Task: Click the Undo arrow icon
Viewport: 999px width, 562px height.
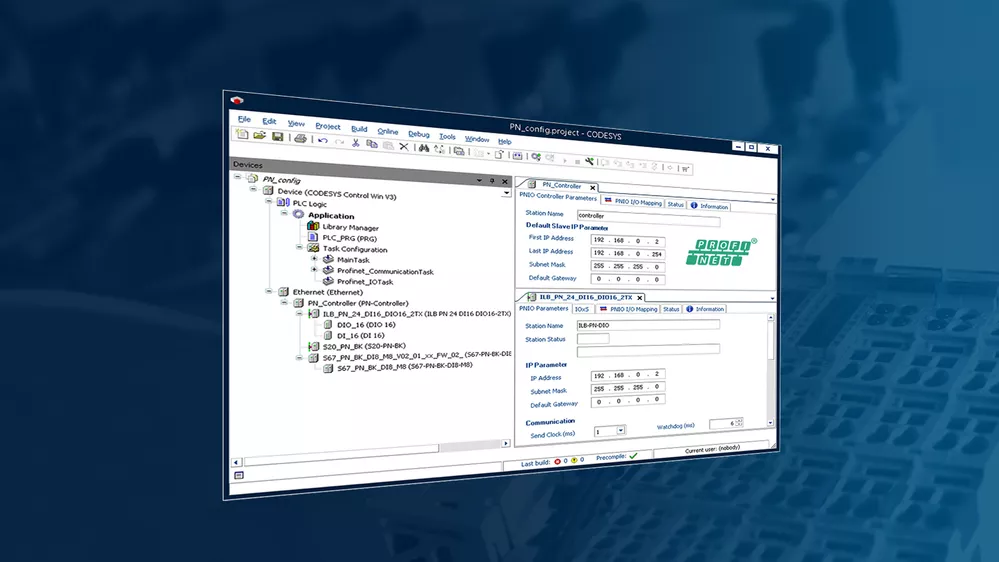Action: tap(323, 140)
